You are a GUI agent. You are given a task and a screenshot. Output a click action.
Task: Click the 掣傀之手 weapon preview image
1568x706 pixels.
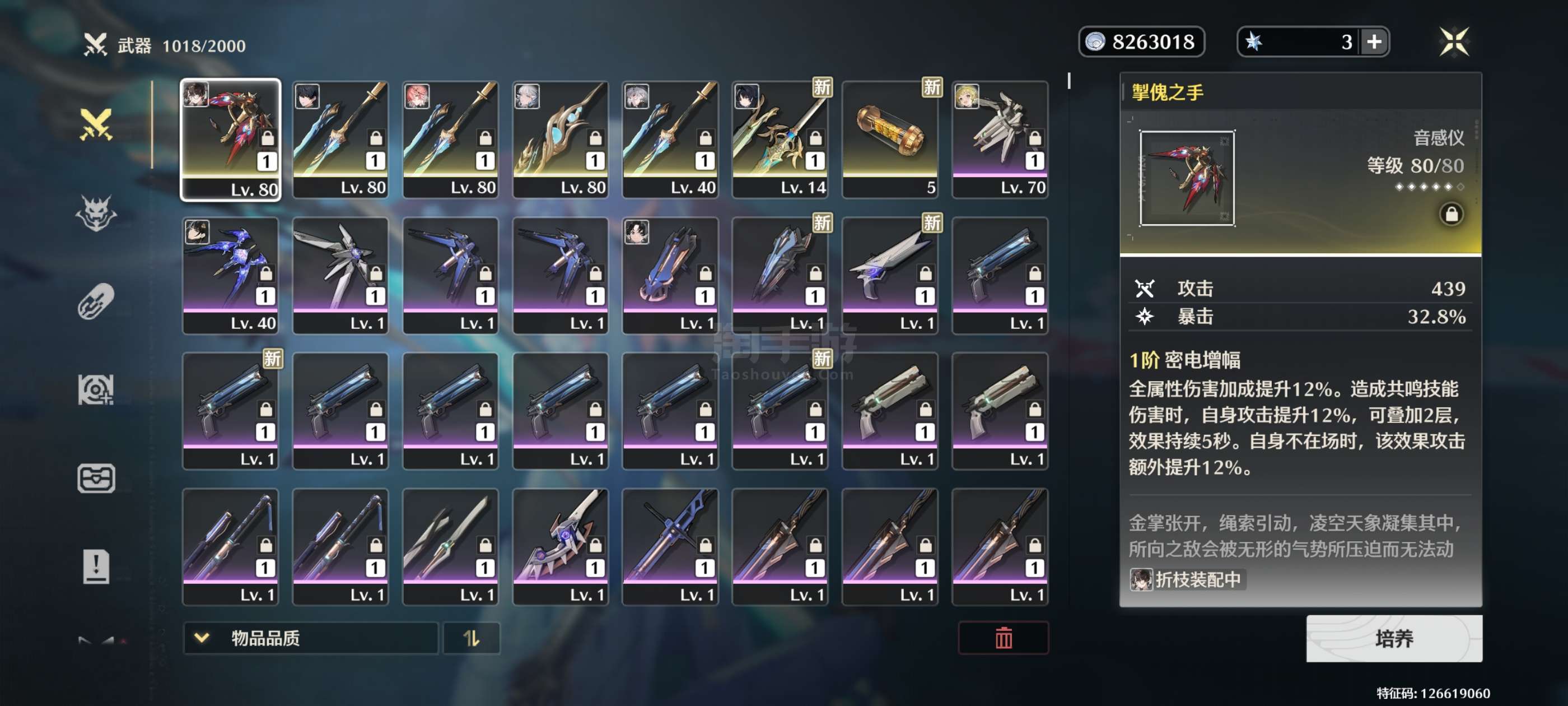point(1187,178)
